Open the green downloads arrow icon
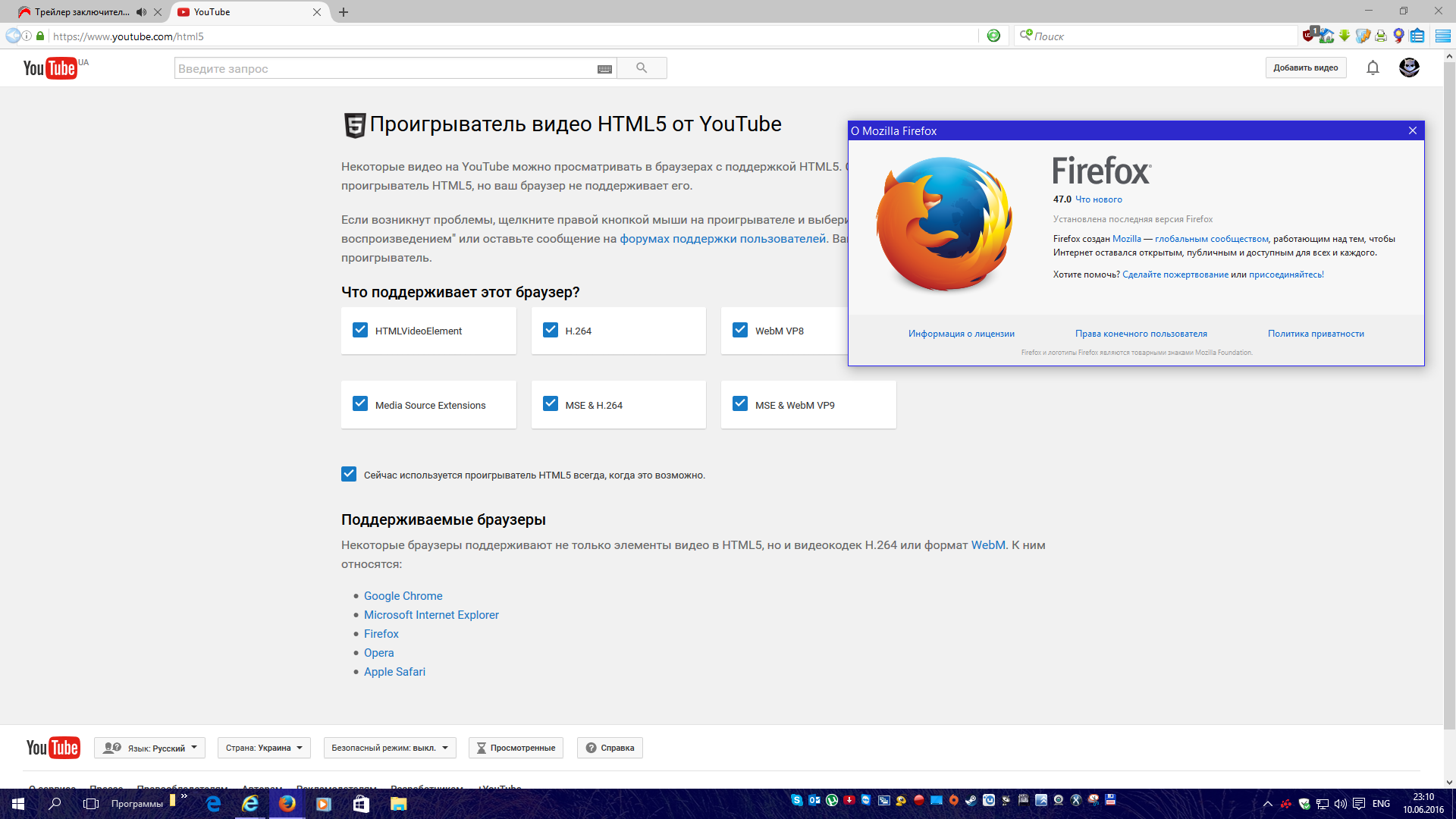The height and width of the screenshot is (819, 1456). (x=1345, y=36)
